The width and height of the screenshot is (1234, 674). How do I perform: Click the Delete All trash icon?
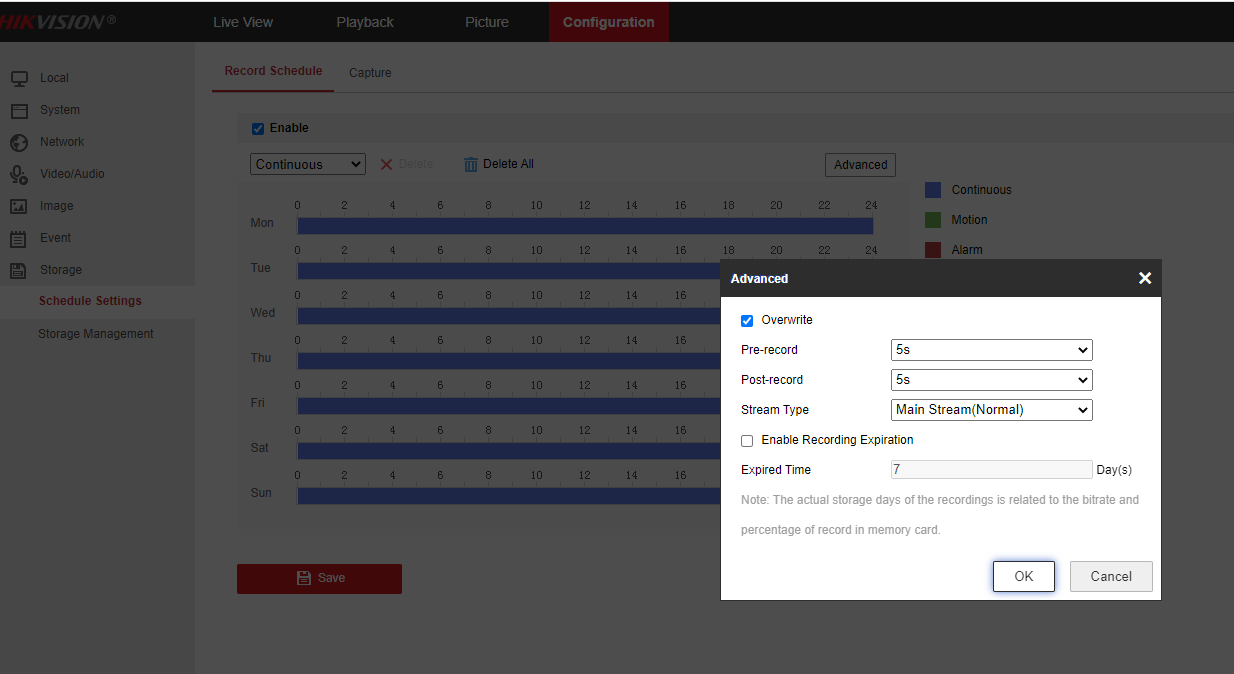(x=471, y=164)
